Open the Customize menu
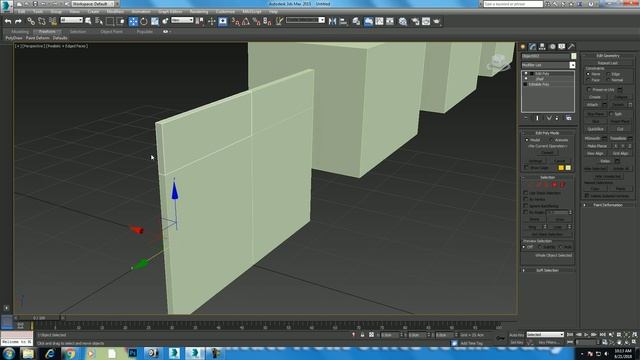 tap(225, 11)
